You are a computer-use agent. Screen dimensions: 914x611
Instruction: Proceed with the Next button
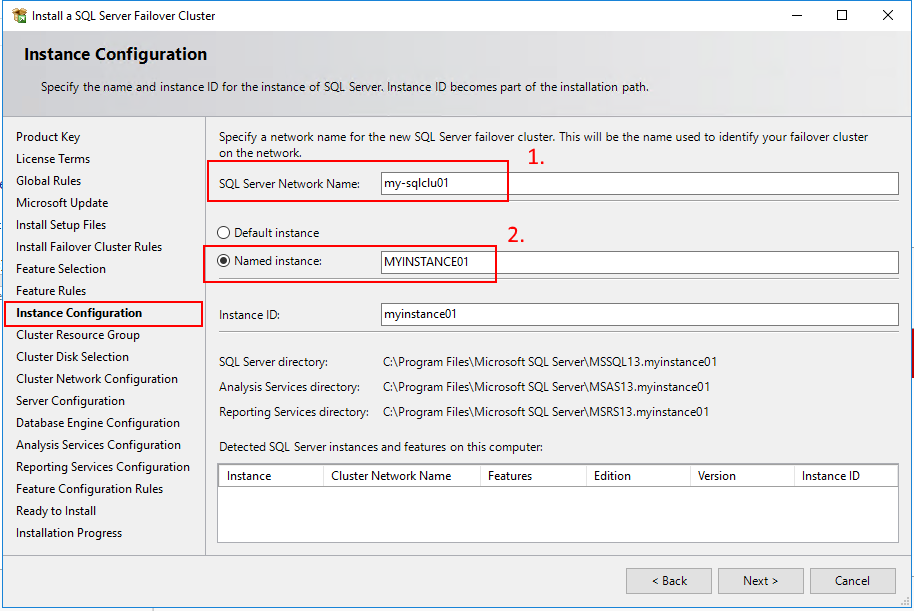pyautogui.click(x=761, y=581)
